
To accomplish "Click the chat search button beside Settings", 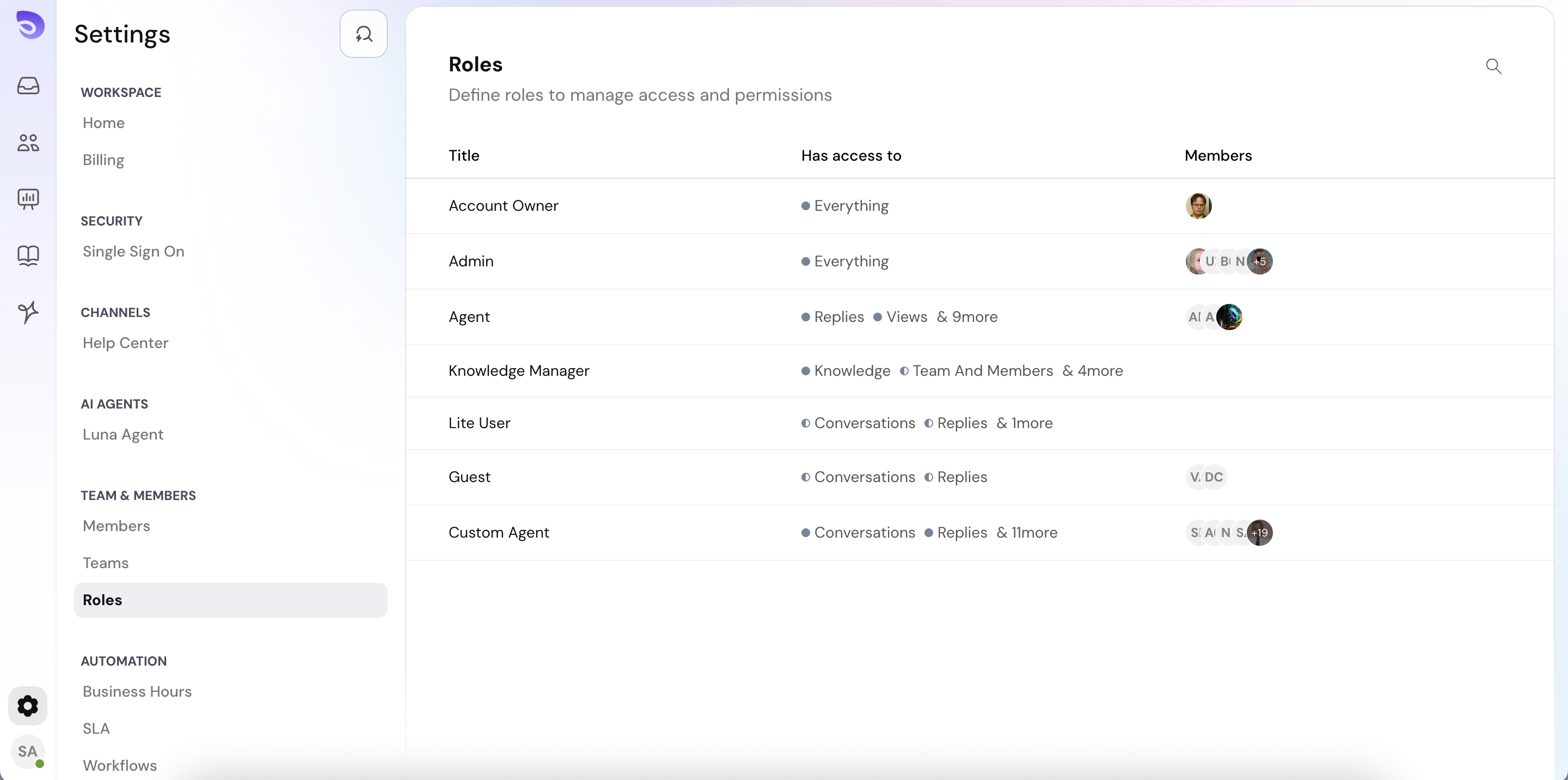I will (363, 34).
